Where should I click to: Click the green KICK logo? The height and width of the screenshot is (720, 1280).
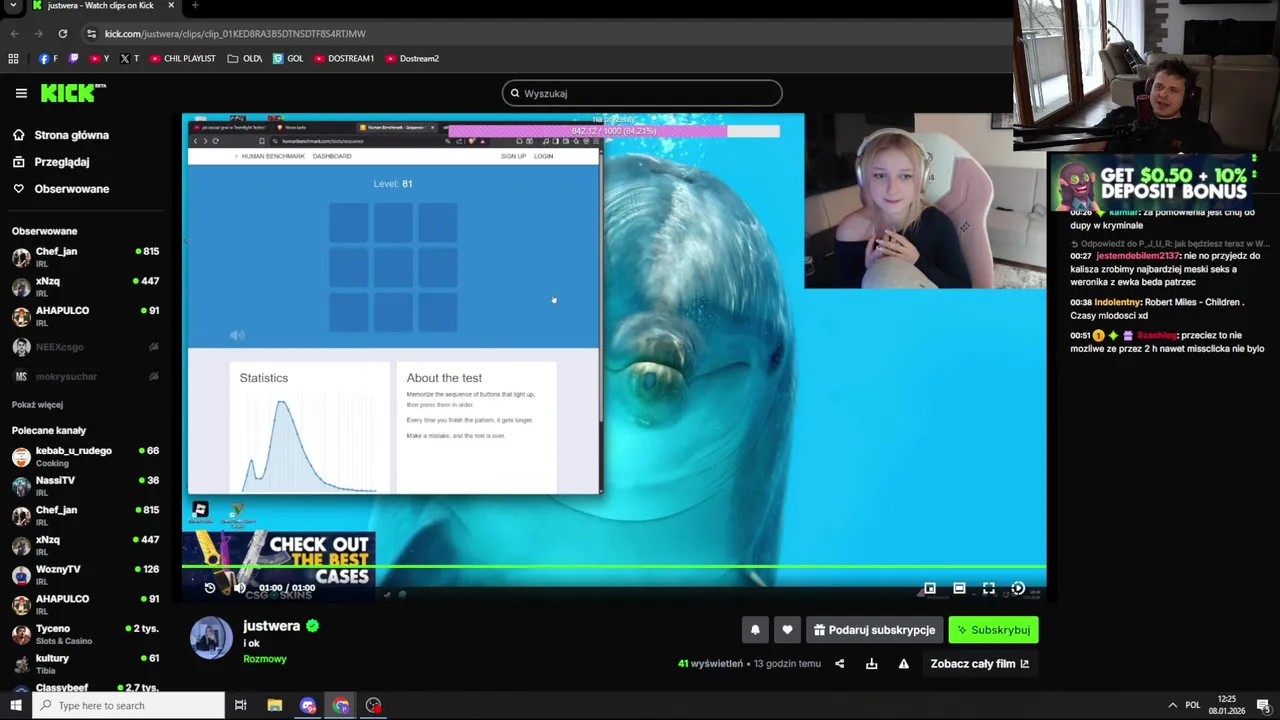coord(73,93)
